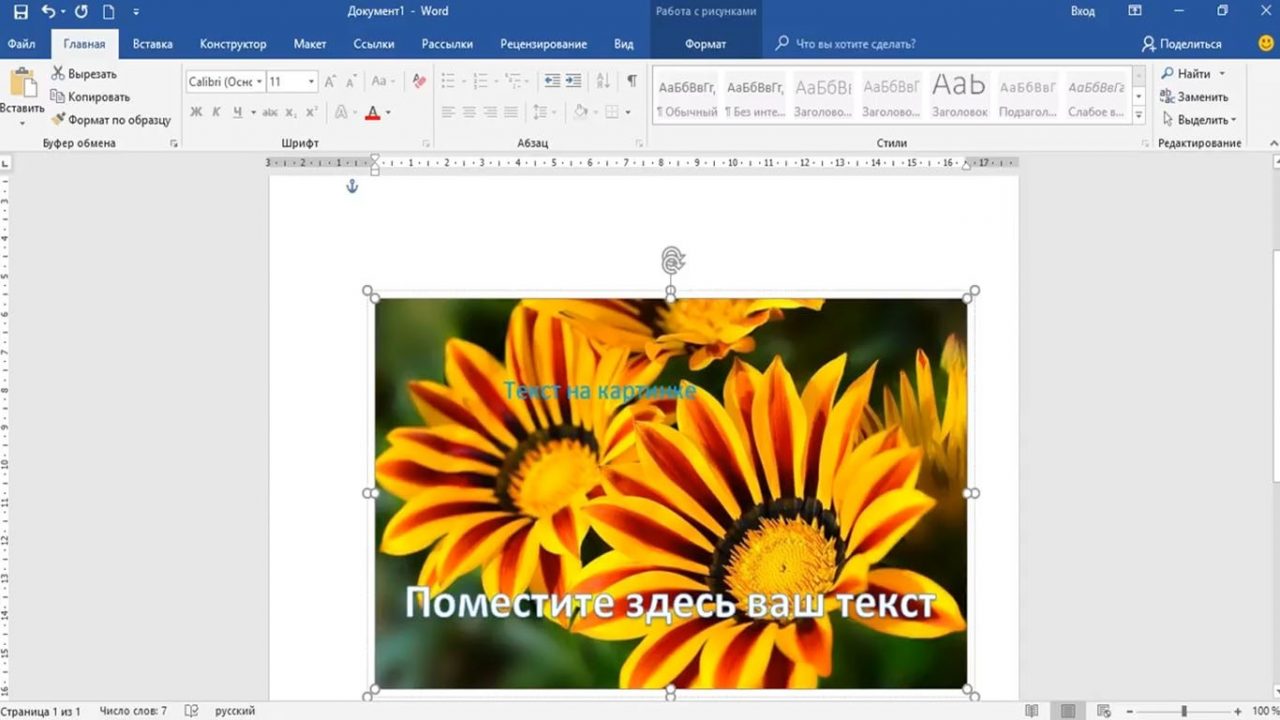Image resolution: width=1280 pixels, height=720 pixels.
Task: Click the Копировать copy command
Action: [90, 97]
